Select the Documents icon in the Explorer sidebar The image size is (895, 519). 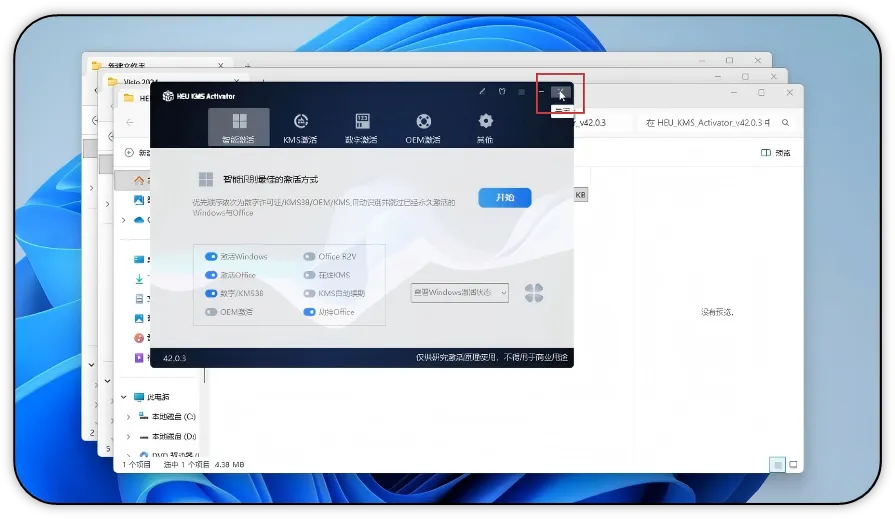coord(139,299)
